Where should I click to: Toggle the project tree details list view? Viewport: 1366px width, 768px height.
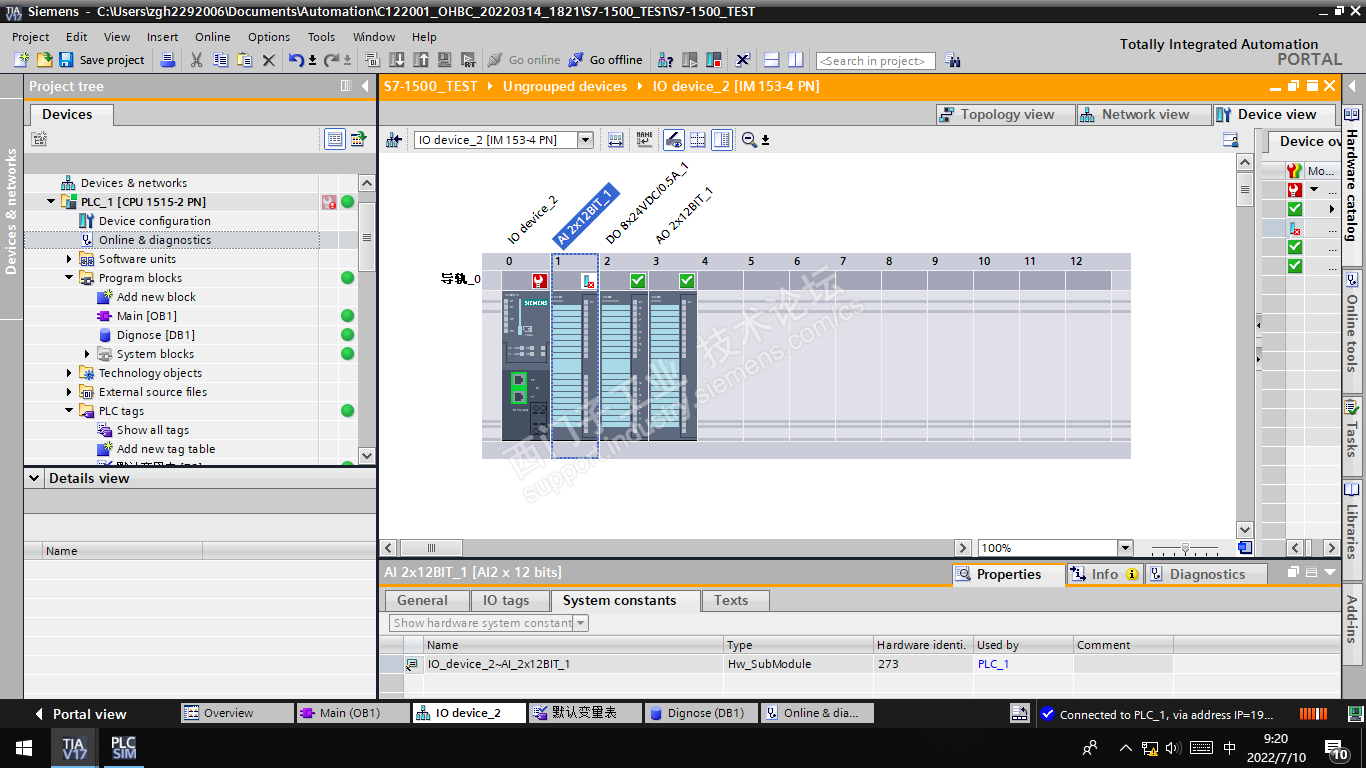point(335,139)
